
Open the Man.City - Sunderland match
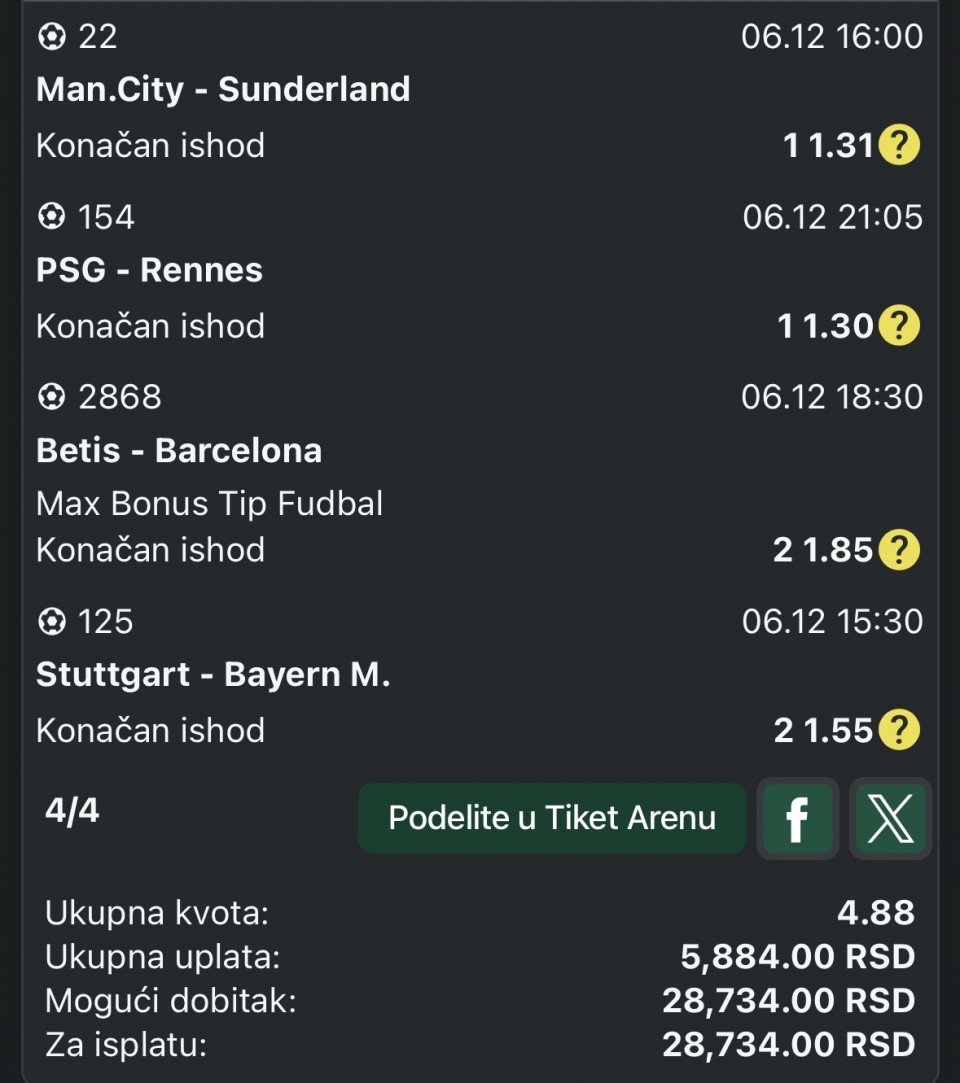(223, 89)
